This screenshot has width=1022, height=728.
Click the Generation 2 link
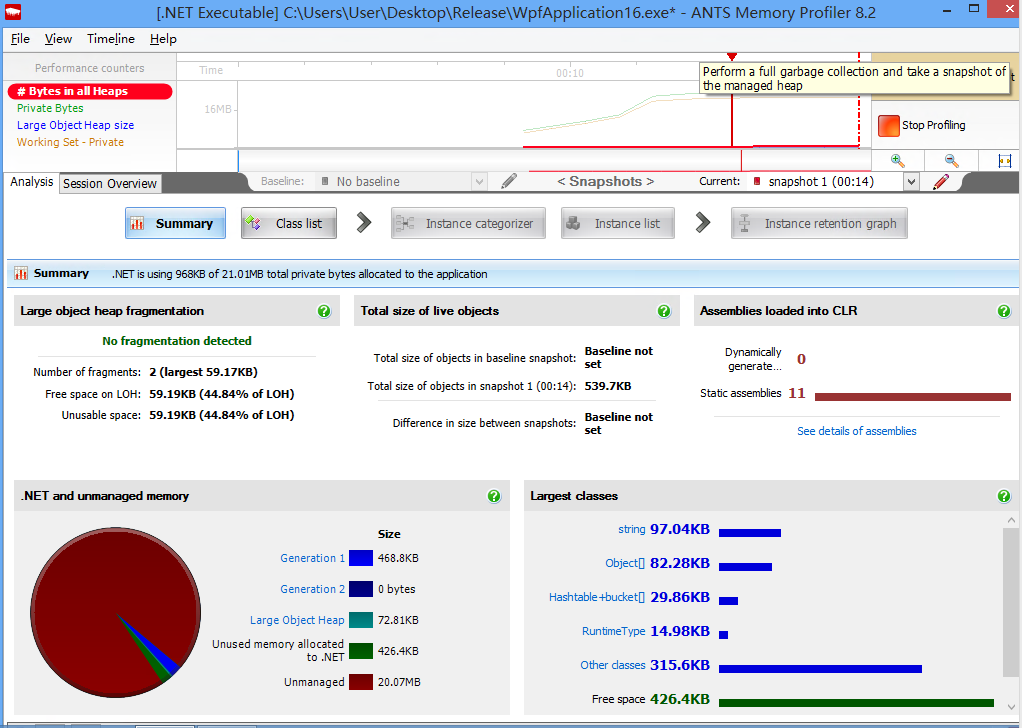312,589
